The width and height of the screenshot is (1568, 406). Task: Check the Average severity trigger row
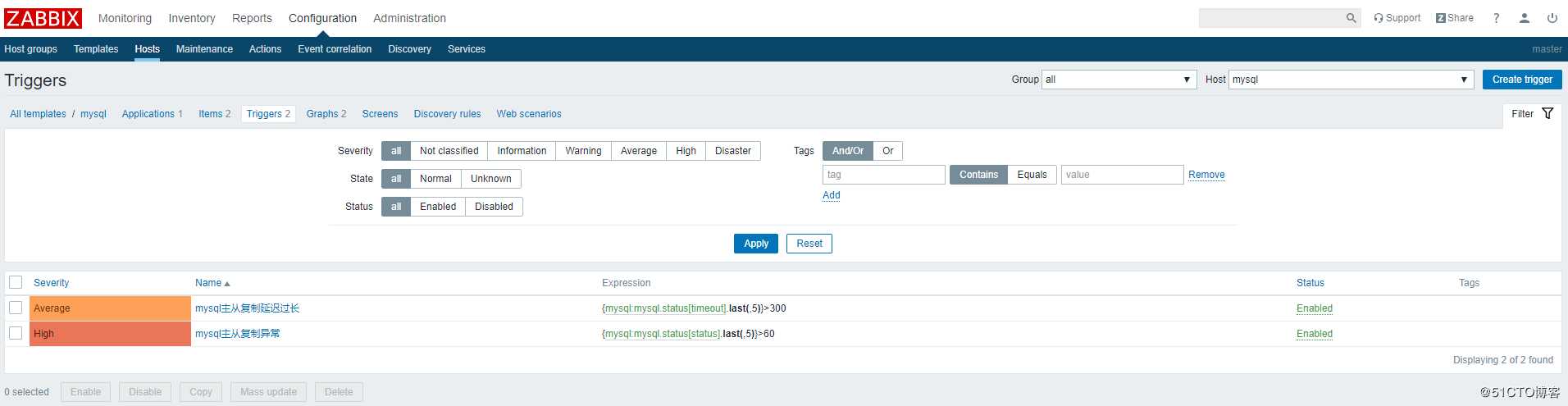[x=16, y=308]
